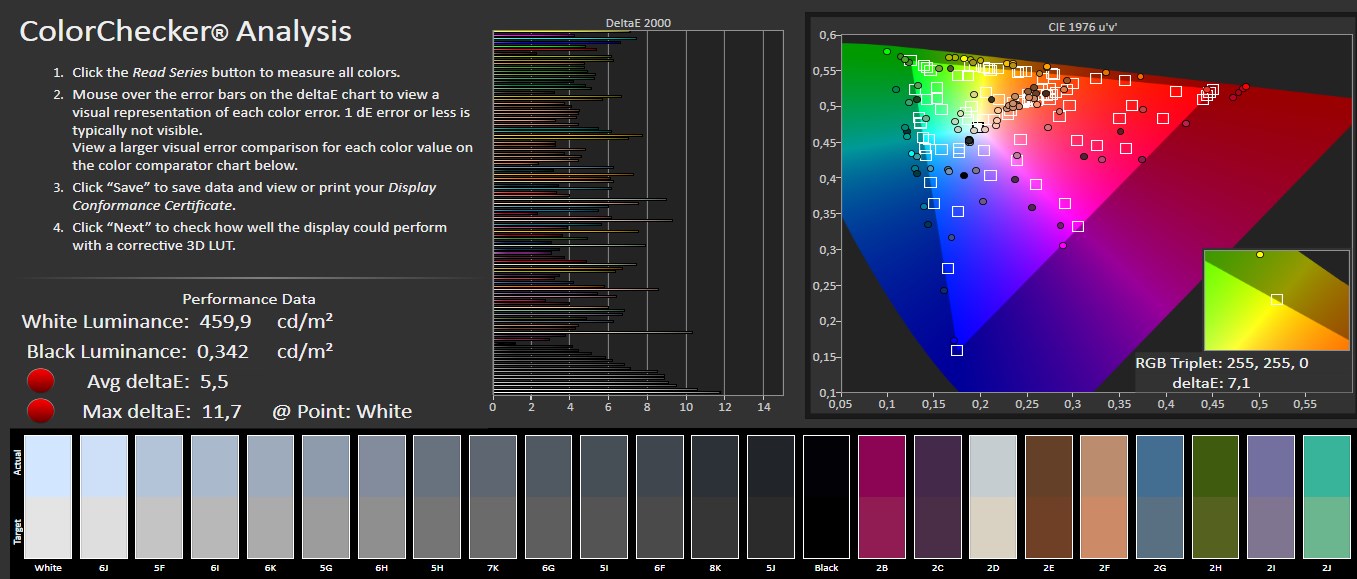The width and height of the screenshot is (1357, 579).
Task: Choose the 7K gray swatch
Action: pyautogui.click(x=493, y=496)
